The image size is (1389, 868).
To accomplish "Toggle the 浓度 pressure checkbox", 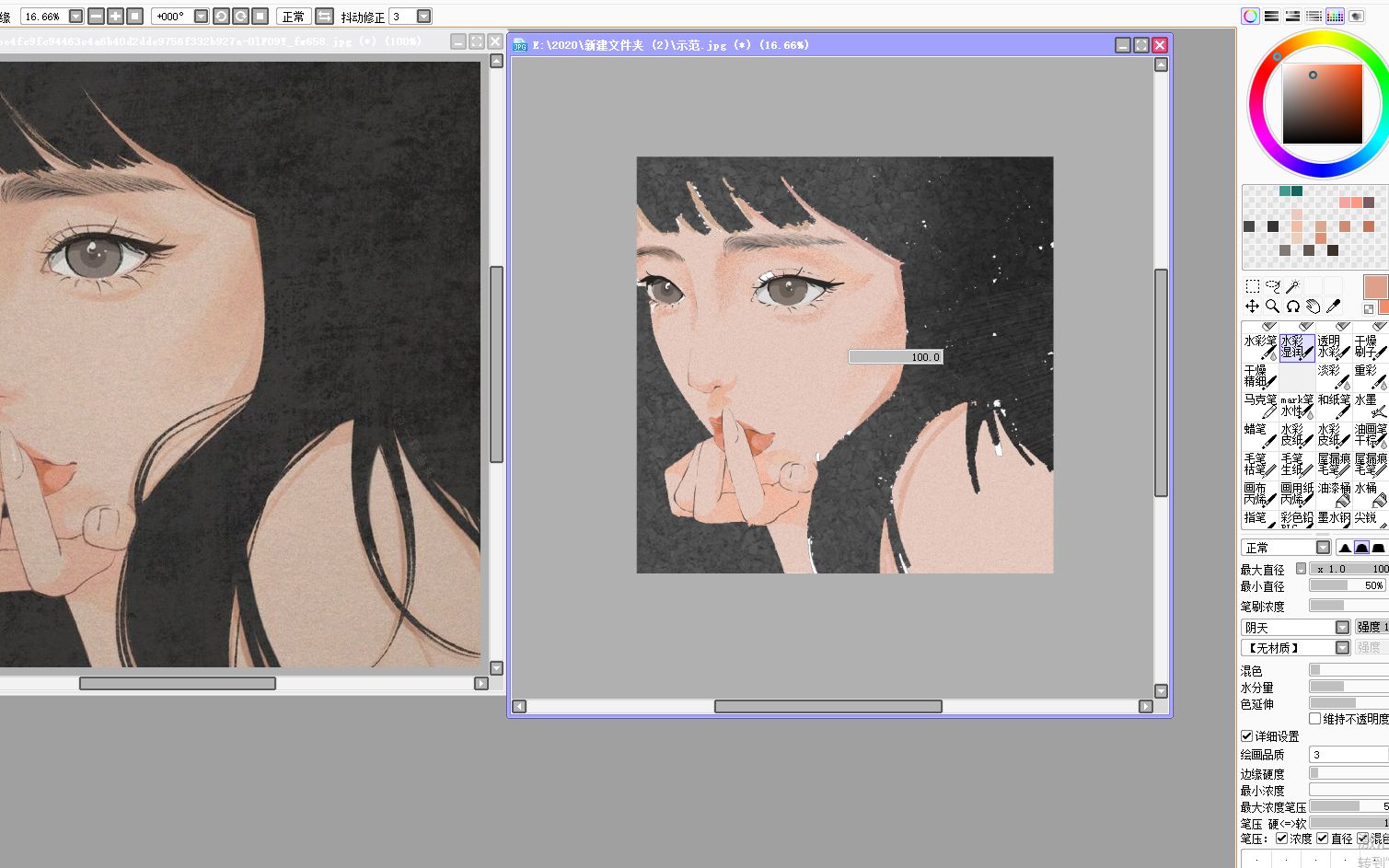I will (1281, 839).
